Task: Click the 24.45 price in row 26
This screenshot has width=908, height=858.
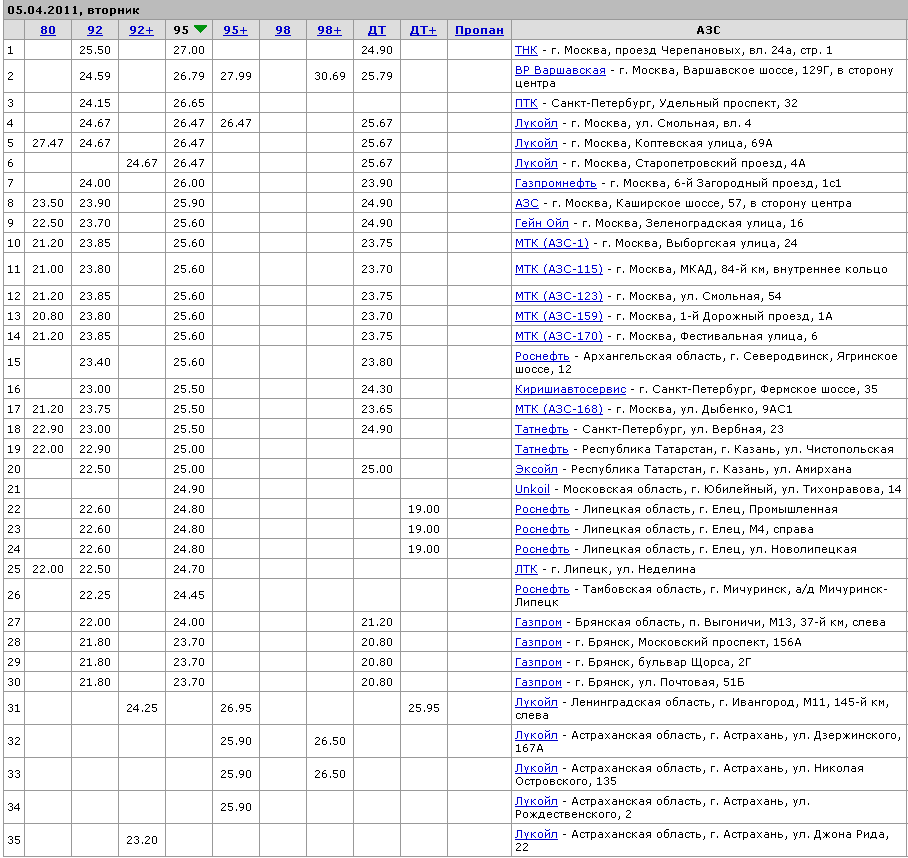Action: pyautogui.click(x=189, y=595)
